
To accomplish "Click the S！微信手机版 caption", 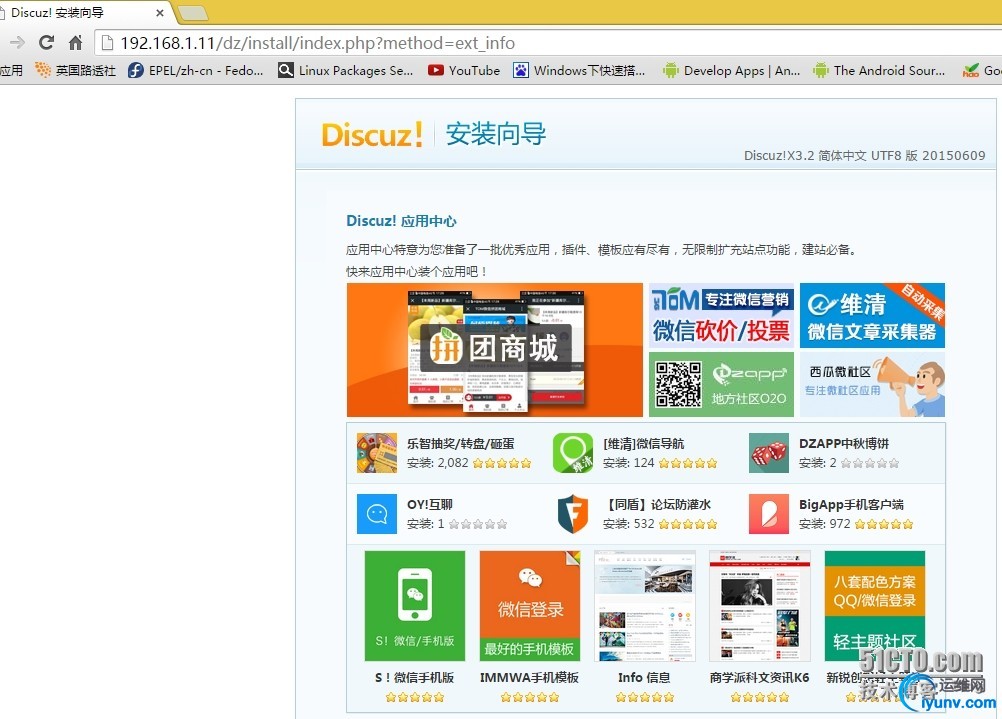I will [x=415, y=677].
